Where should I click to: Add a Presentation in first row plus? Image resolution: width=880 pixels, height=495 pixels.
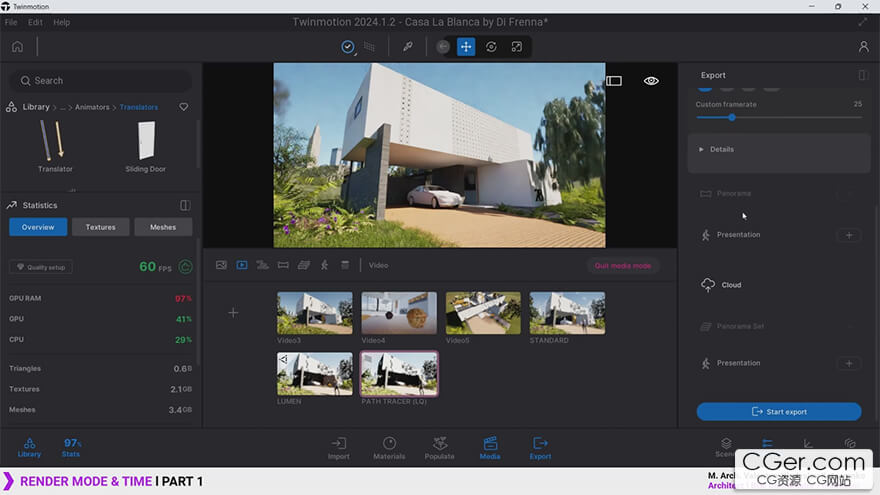tap(849, 235)
